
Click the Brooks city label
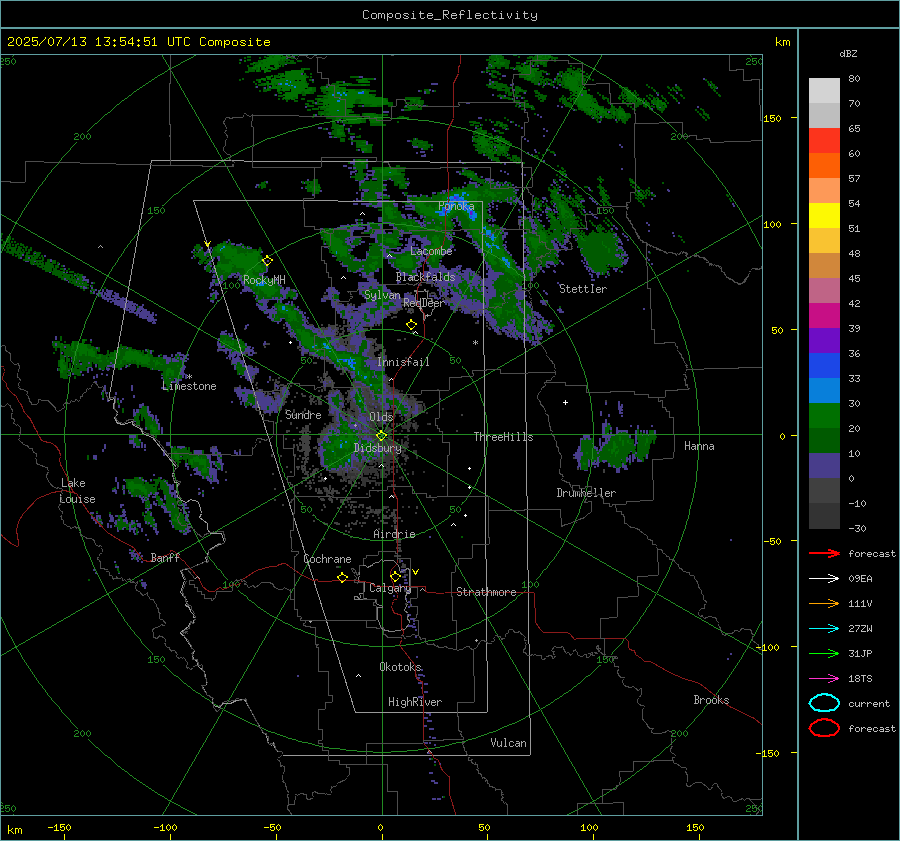[x=711, y=700]
